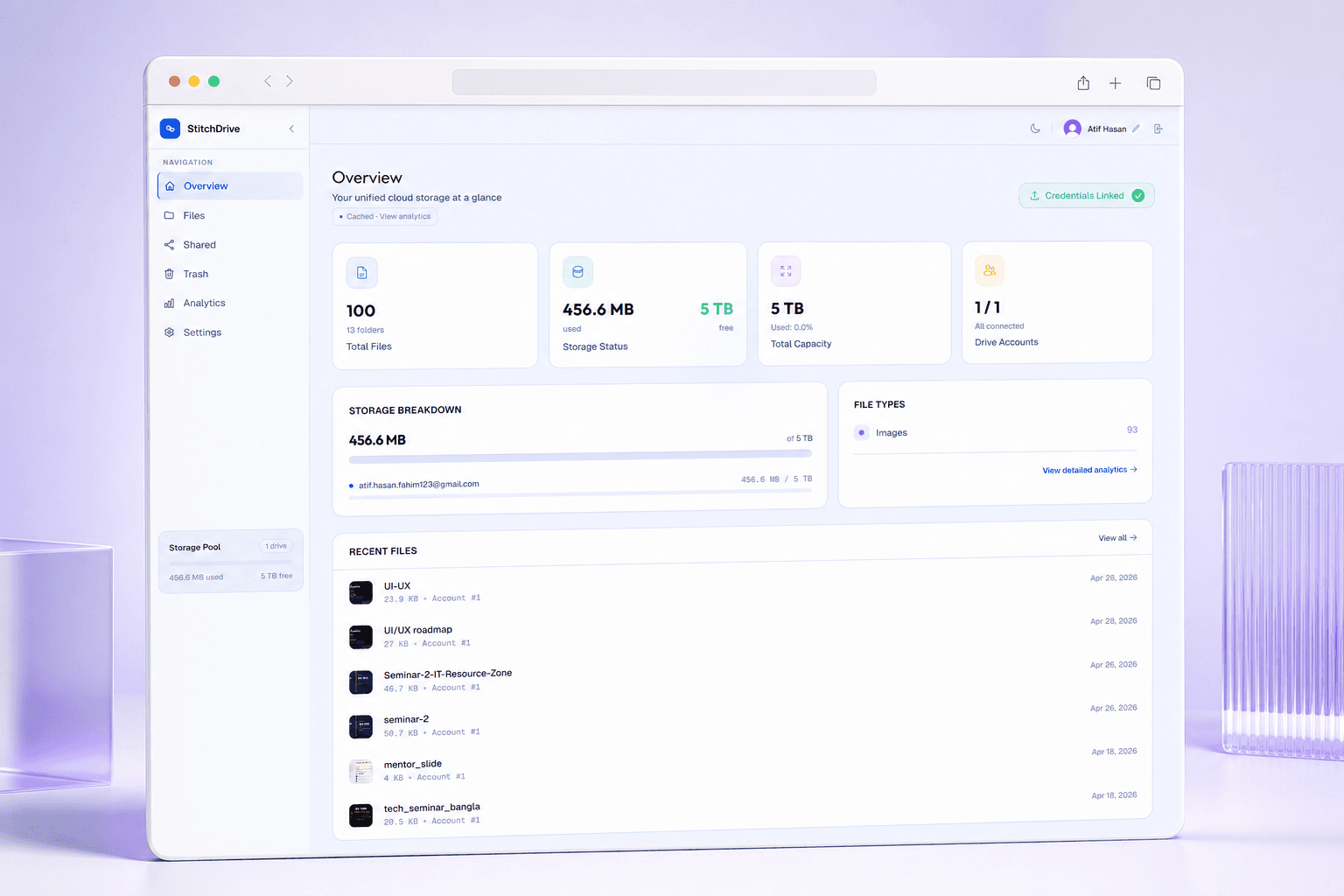Viewport: 1344px width, 896px height.
Task: Click the Cached - View analytics chip
Action: (x=385, y=216)
